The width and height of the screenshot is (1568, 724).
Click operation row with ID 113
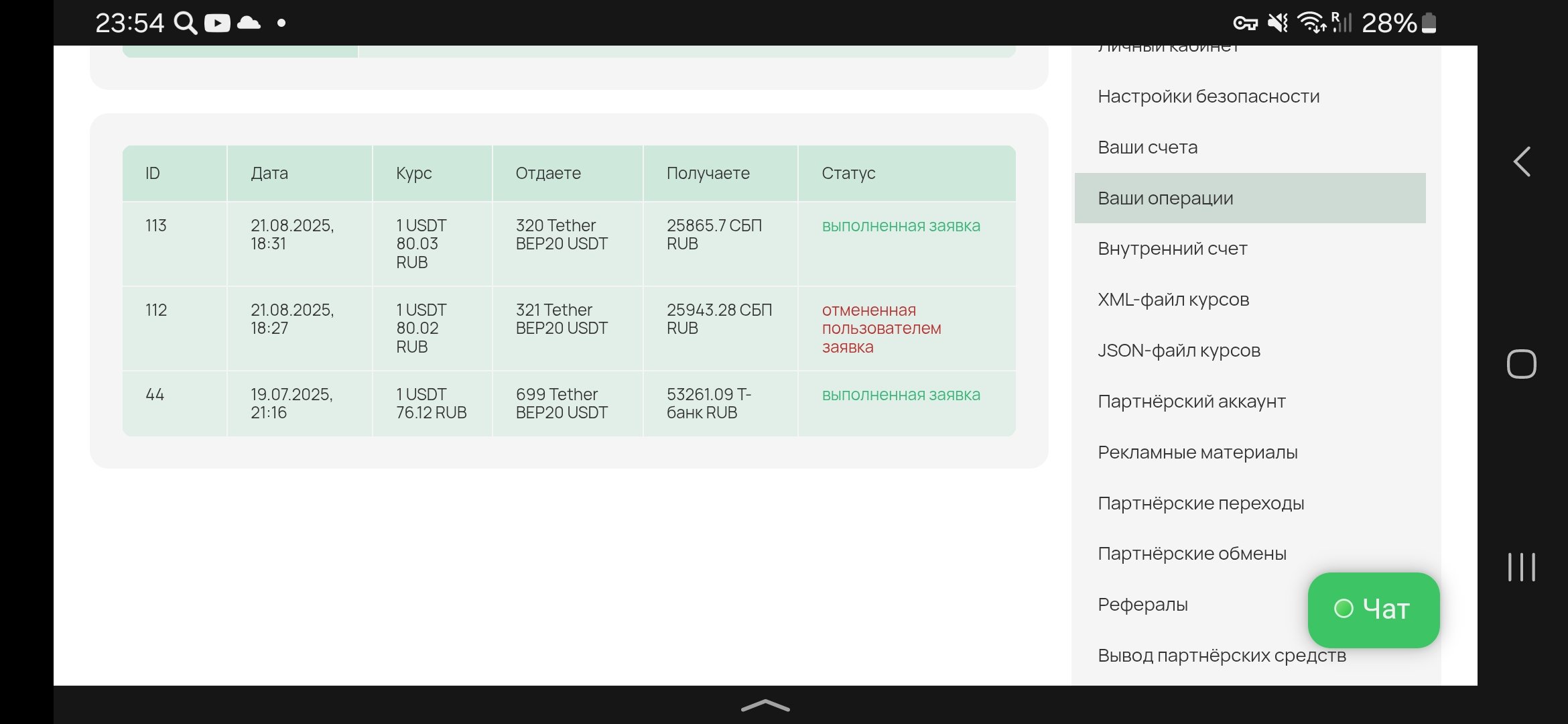[x=155, y=226]
